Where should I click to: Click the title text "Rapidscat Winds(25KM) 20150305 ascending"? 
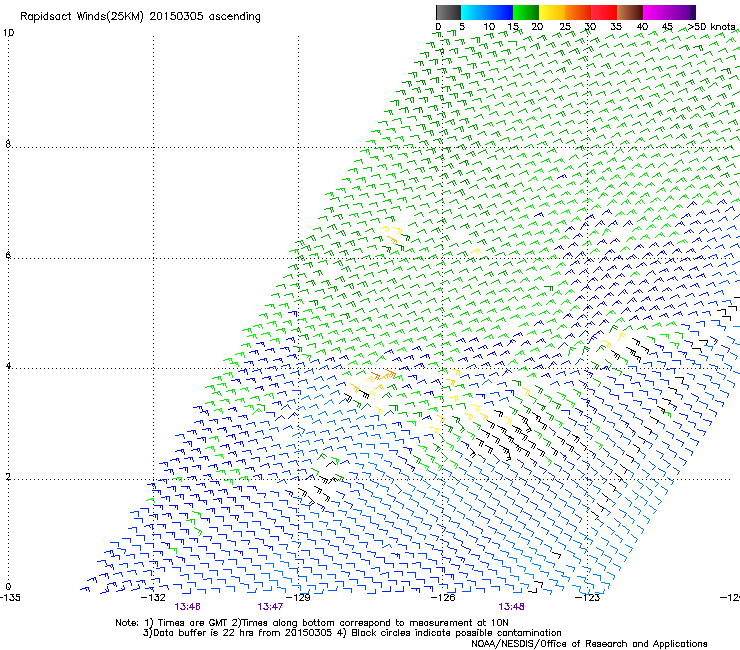[140, 17]
